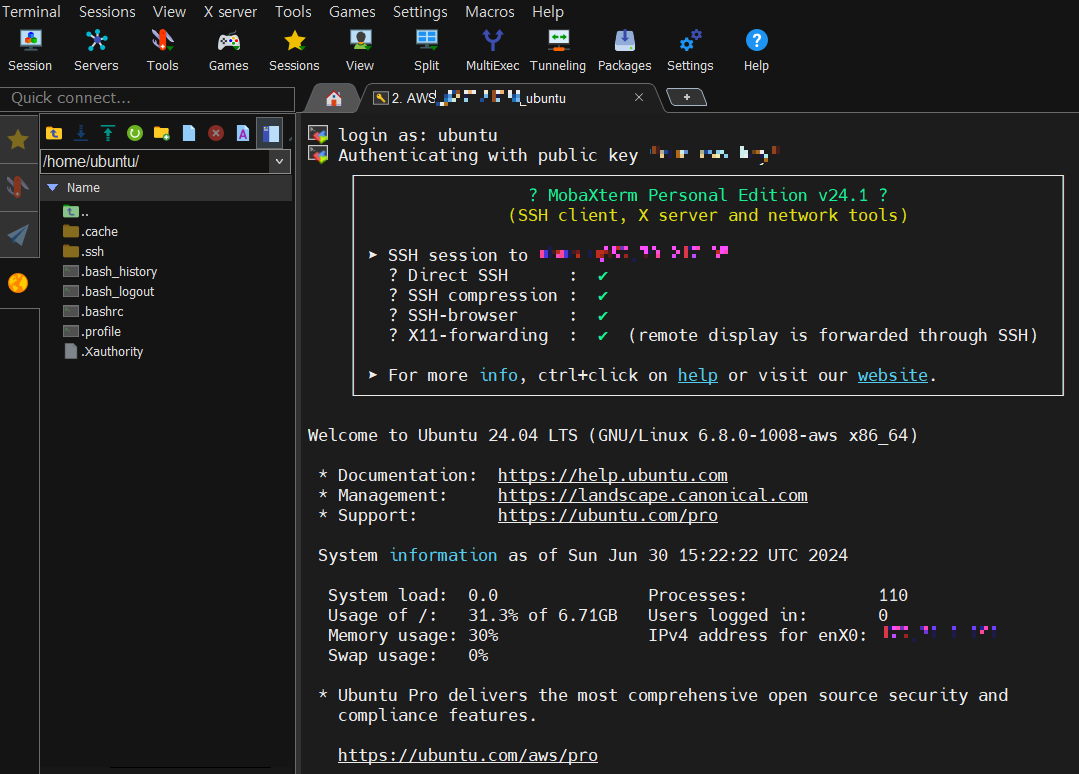
Task: Select the .Xauthority file
Action: click(103, 352)
